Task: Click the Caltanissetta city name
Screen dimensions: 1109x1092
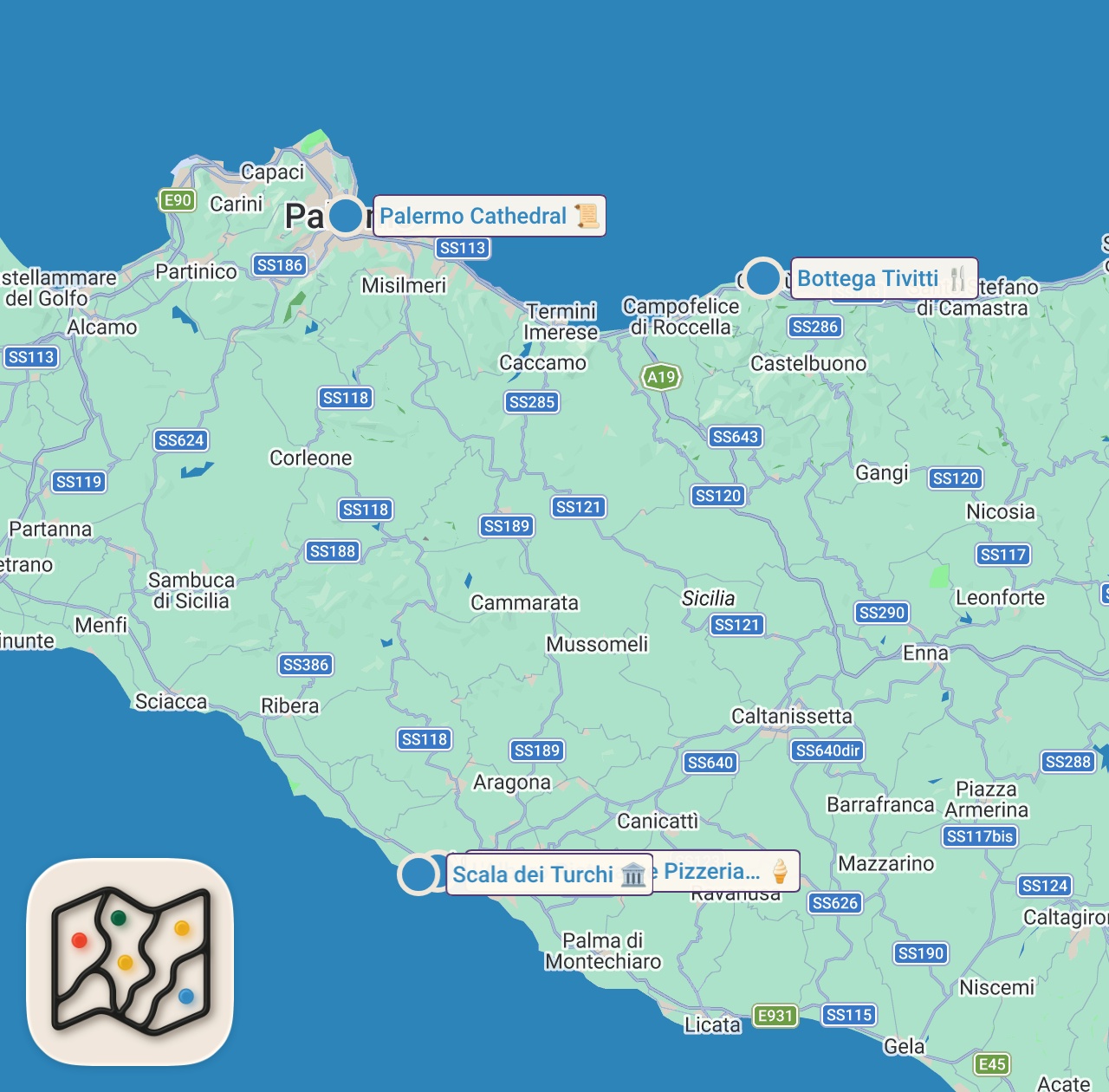Action: [792, 716]
